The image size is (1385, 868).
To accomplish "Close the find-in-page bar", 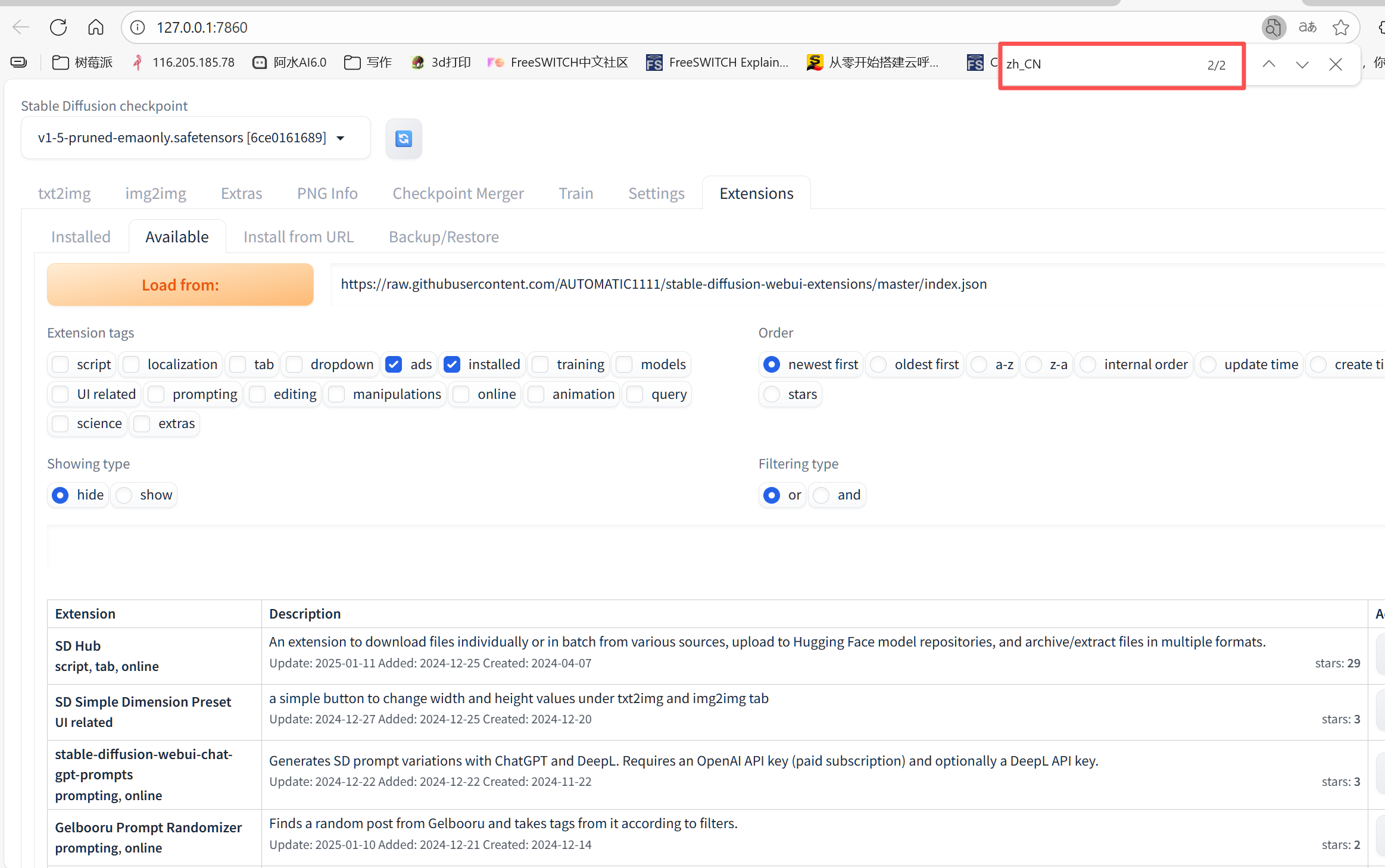I will coord(1336,64).
